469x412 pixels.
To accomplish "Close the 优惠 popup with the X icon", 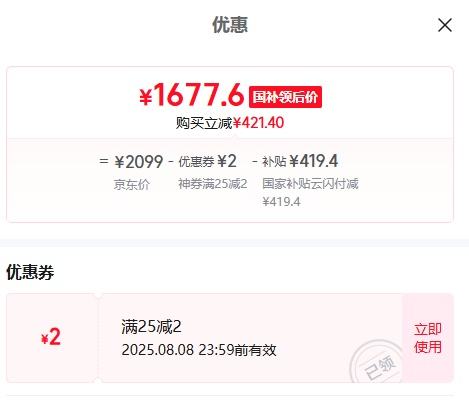I will click(x=445, y=25).
